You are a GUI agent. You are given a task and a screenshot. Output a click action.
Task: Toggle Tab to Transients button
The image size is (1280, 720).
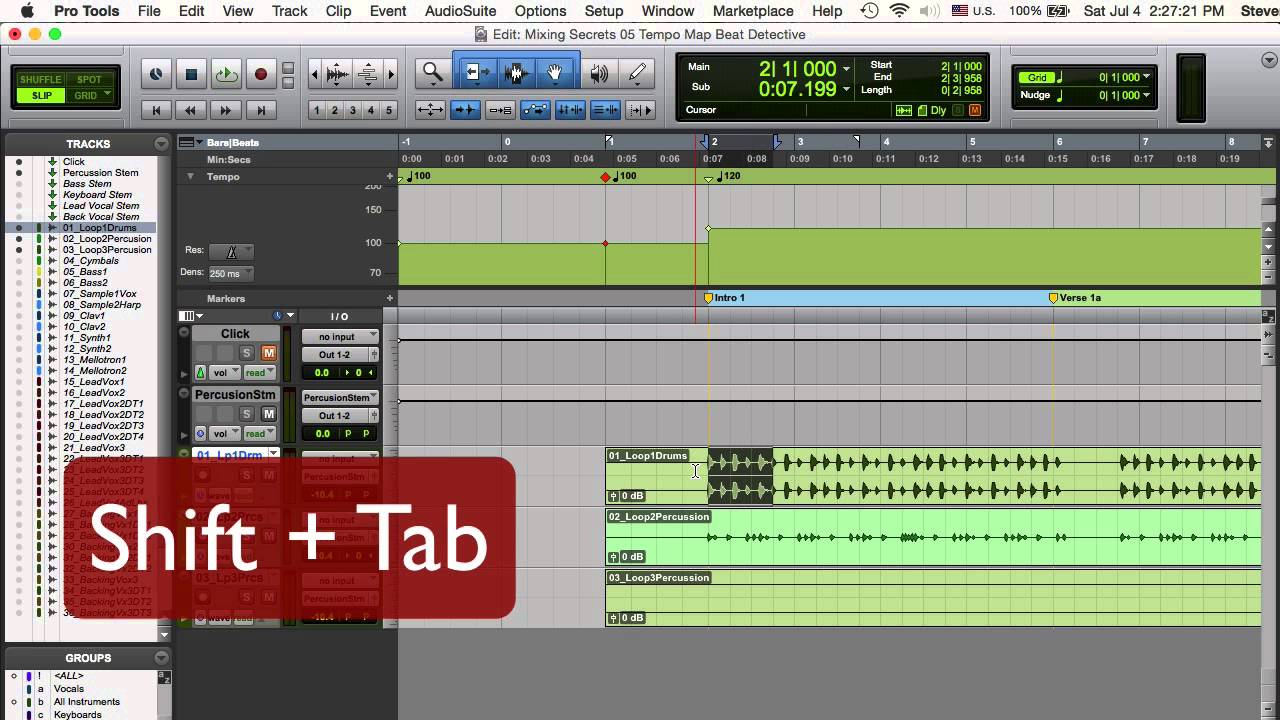[x=465, y=110]
